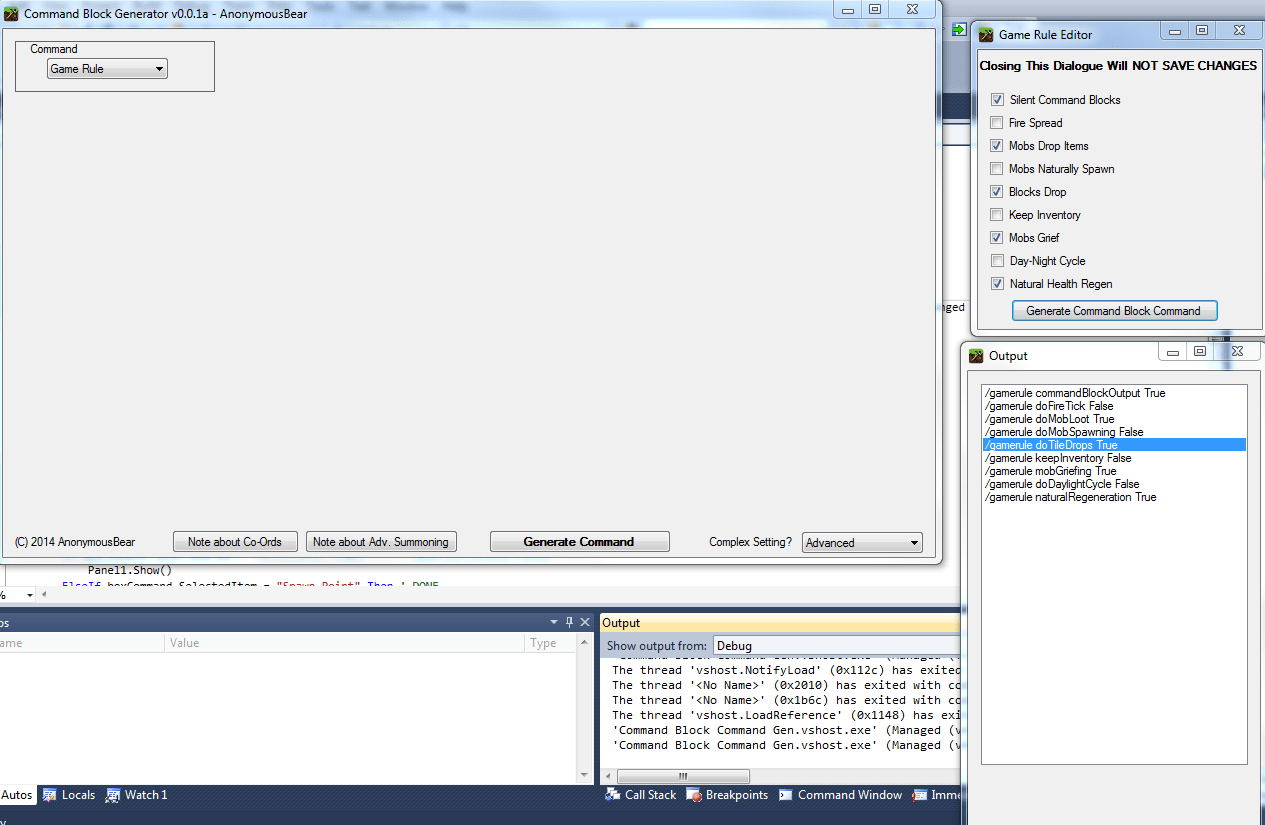Toggle the Mobs Drop Items checkbox
This screenshot has height=825, width=1265.
(997, 146)
